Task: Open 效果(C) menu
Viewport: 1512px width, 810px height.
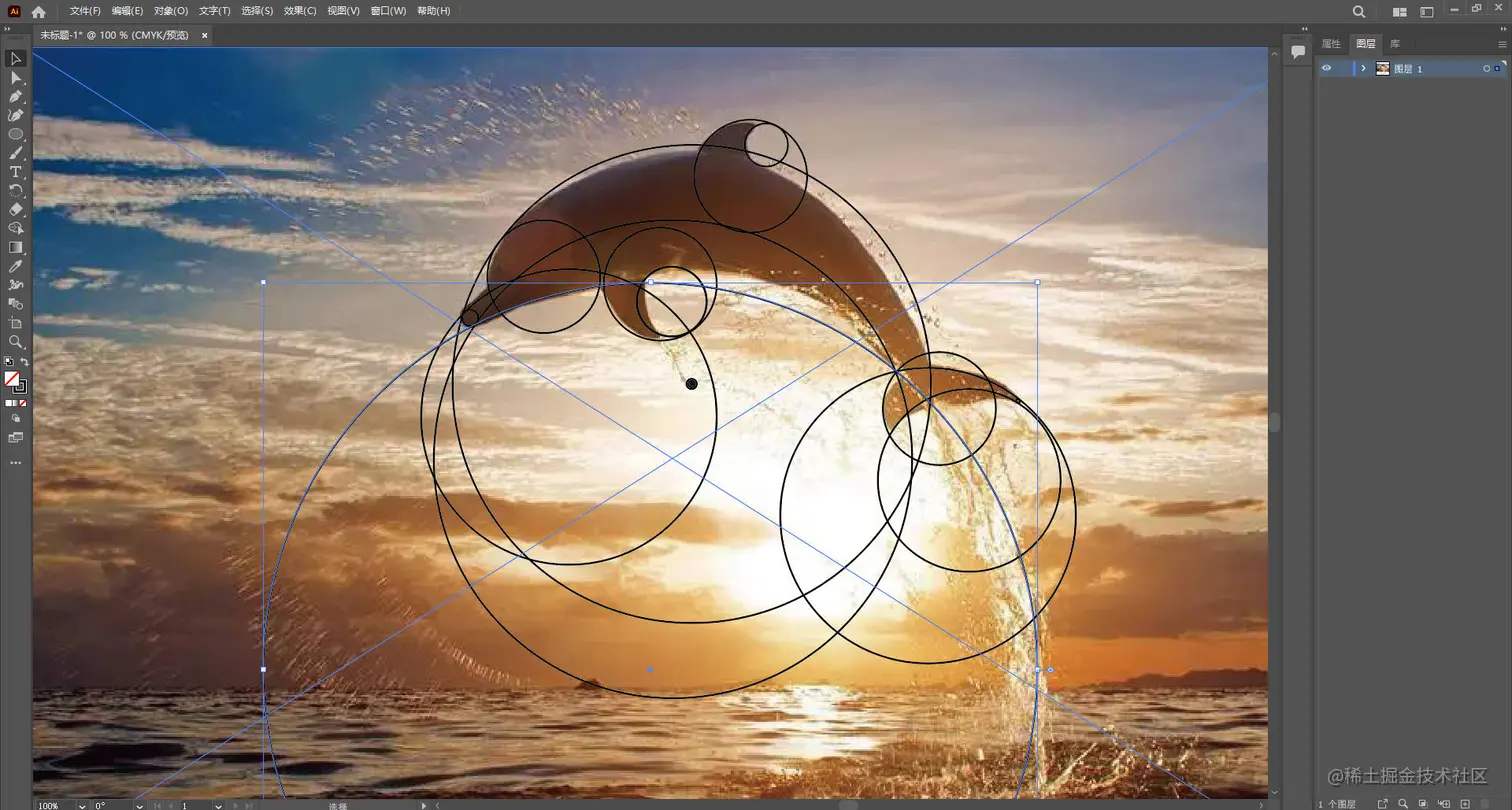Action: (x=300, y=11)
